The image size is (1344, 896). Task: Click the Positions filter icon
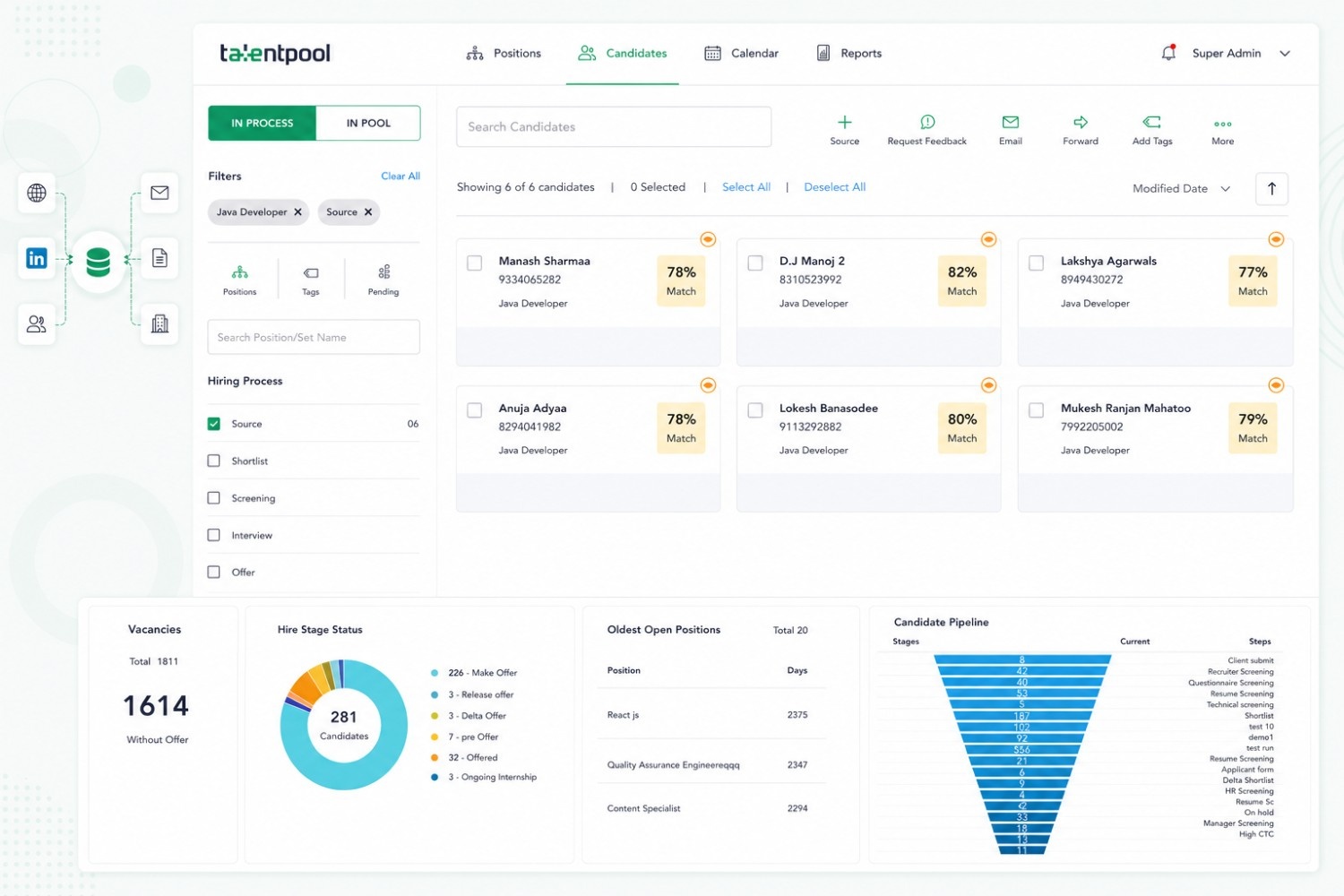click(239, 272)
